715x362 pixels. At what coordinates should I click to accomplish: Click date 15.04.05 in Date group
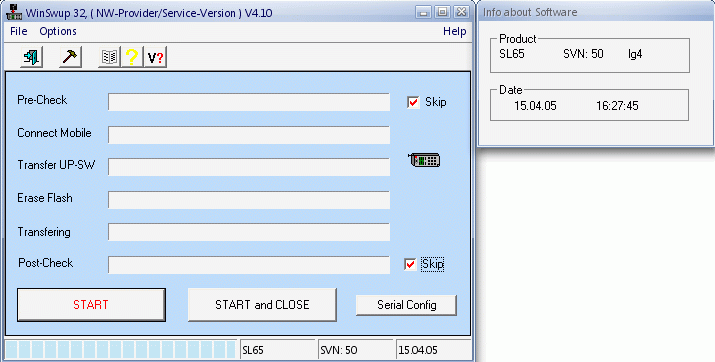coord(535,106)
